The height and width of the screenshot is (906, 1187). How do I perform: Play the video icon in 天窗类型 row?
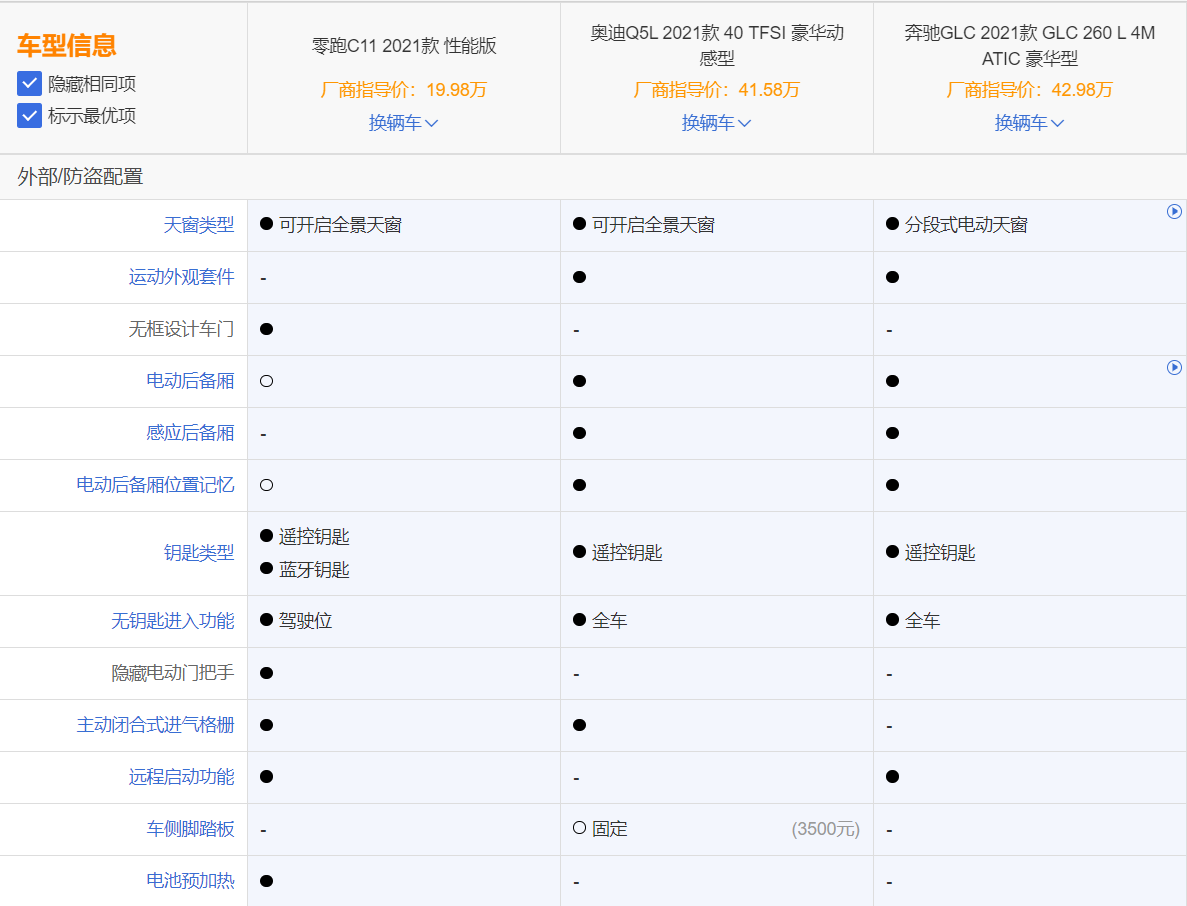pos(1174,212)
